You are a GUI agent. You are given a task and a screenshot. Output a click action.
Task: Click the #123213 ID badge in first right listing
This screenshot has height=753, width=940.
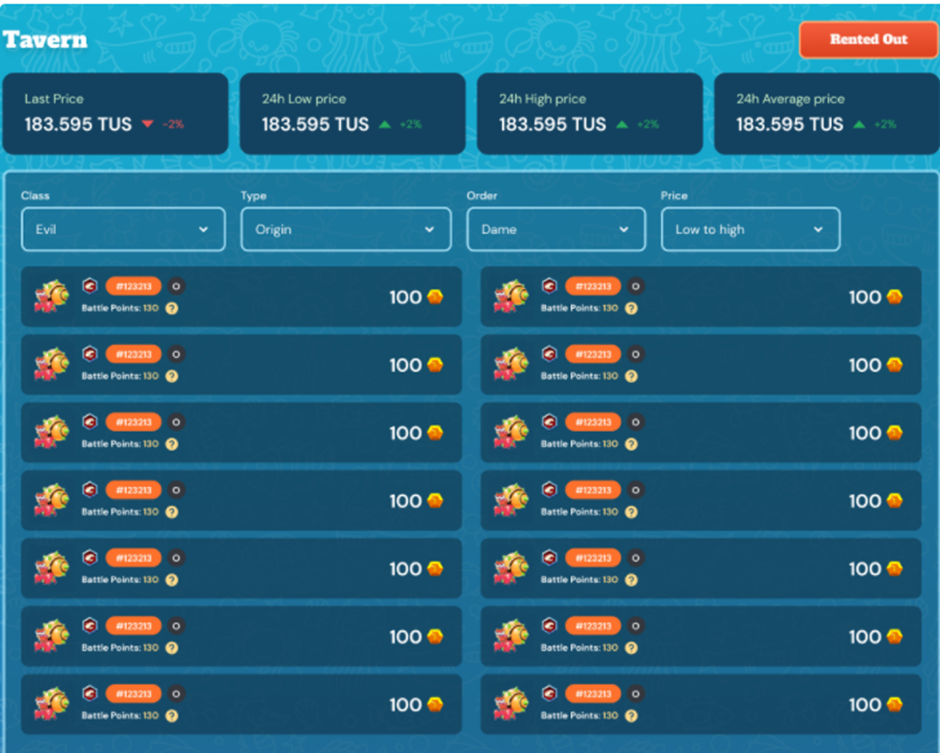pyautogui.click(x=593, y=286)
